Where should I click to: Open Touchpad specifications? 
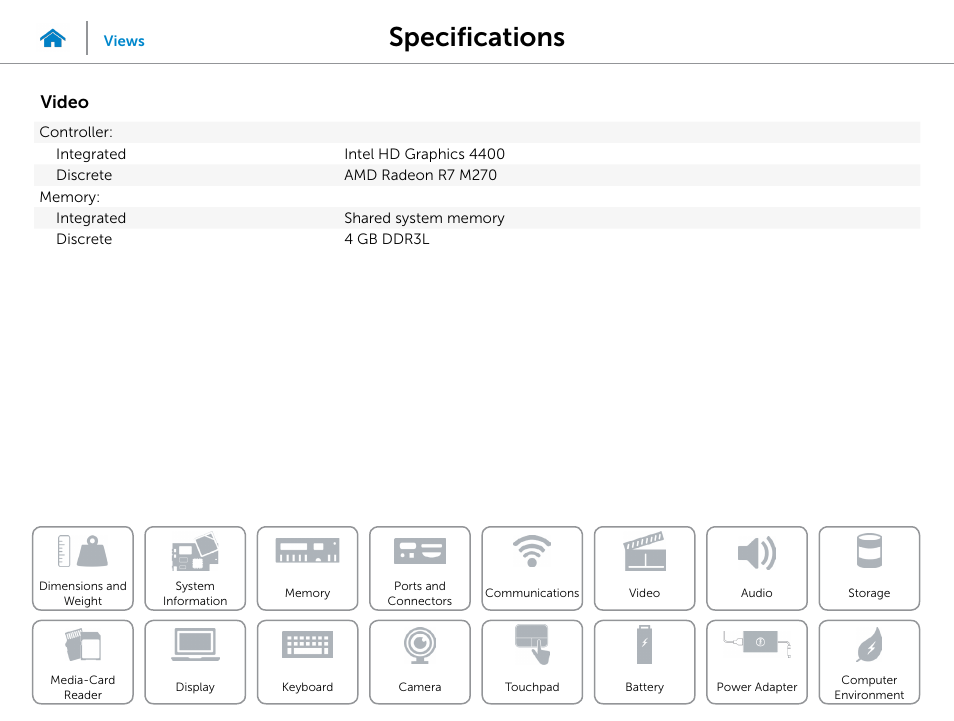click(532, 662)
